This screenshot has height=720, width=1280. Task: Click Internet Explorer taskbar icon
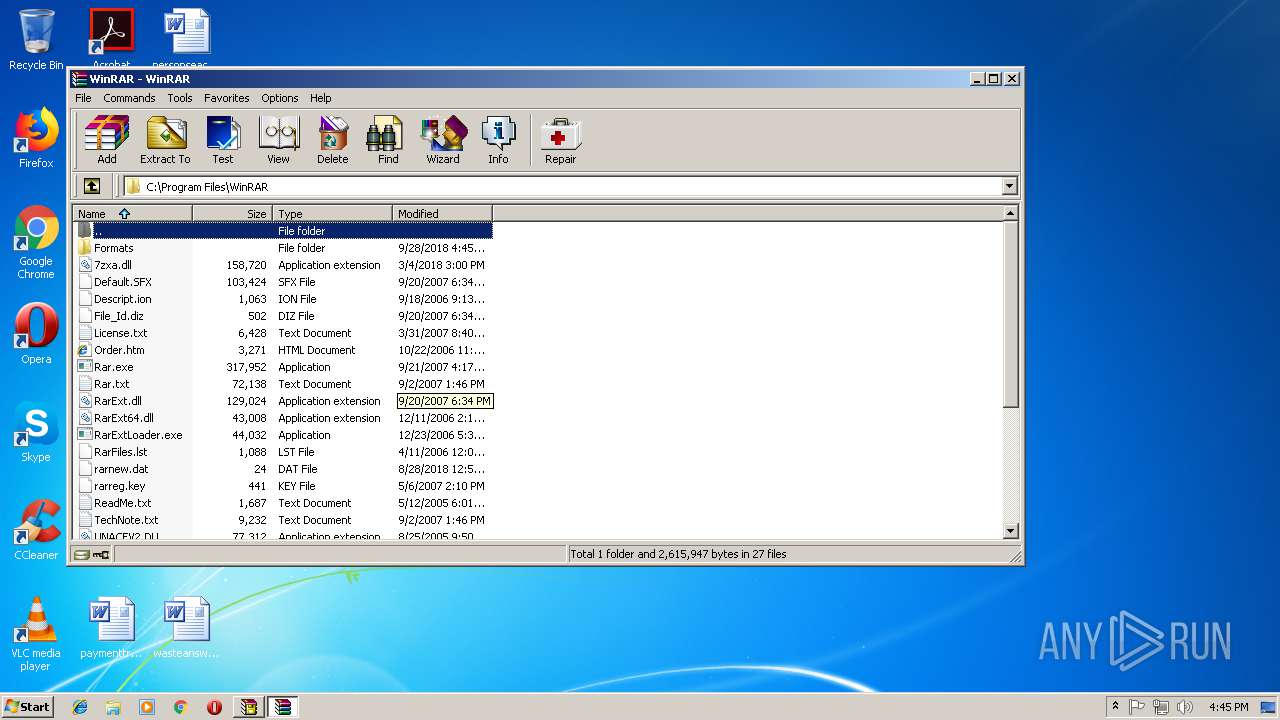(x=80, y=707)
